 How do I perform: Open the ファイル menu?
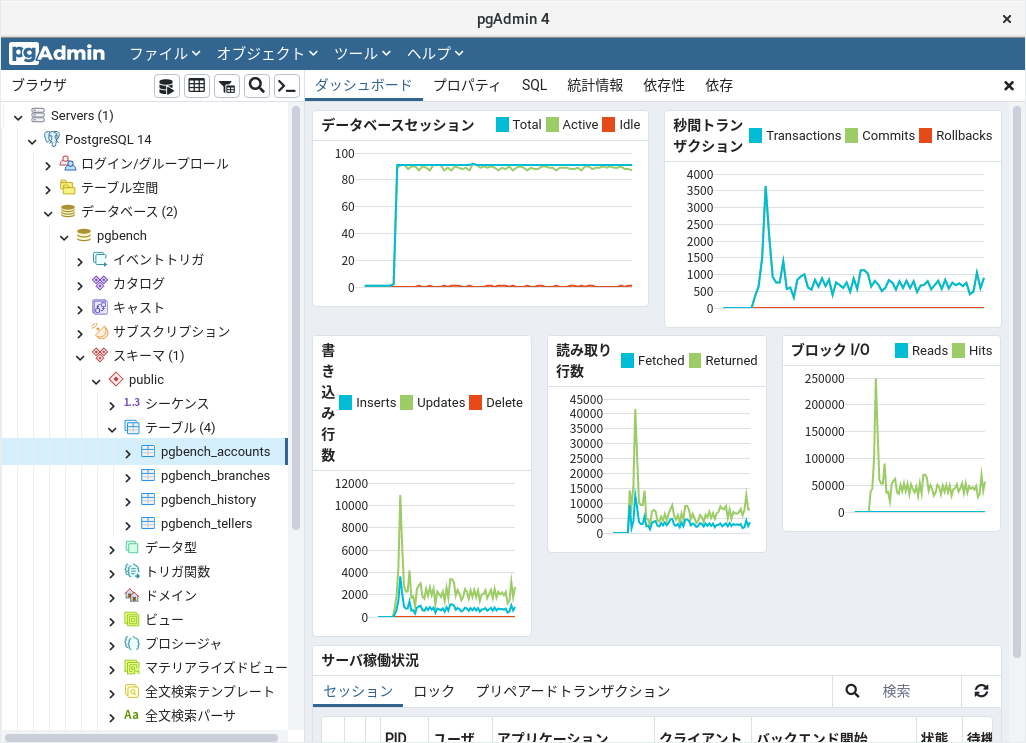[165, 53]
